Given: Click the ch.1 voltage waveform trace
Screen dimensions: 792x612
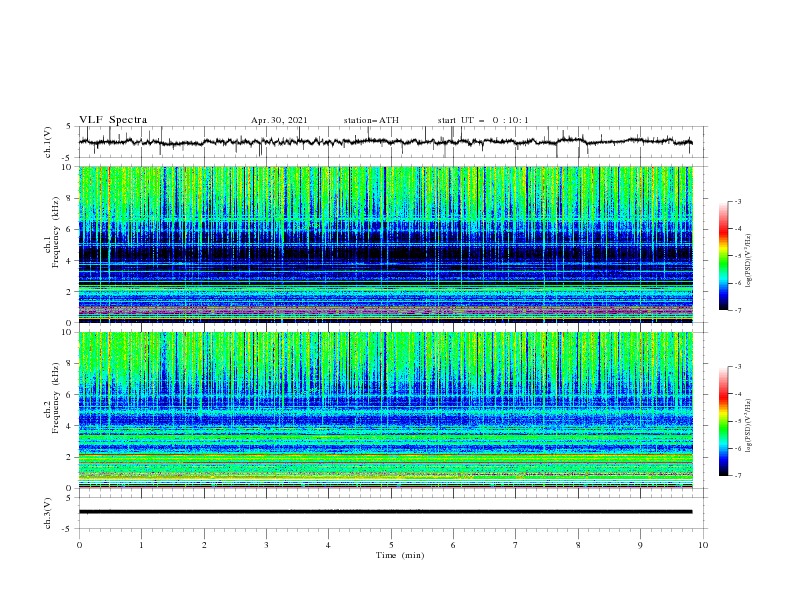Looking at the screenshot, I should coord(385,142).
